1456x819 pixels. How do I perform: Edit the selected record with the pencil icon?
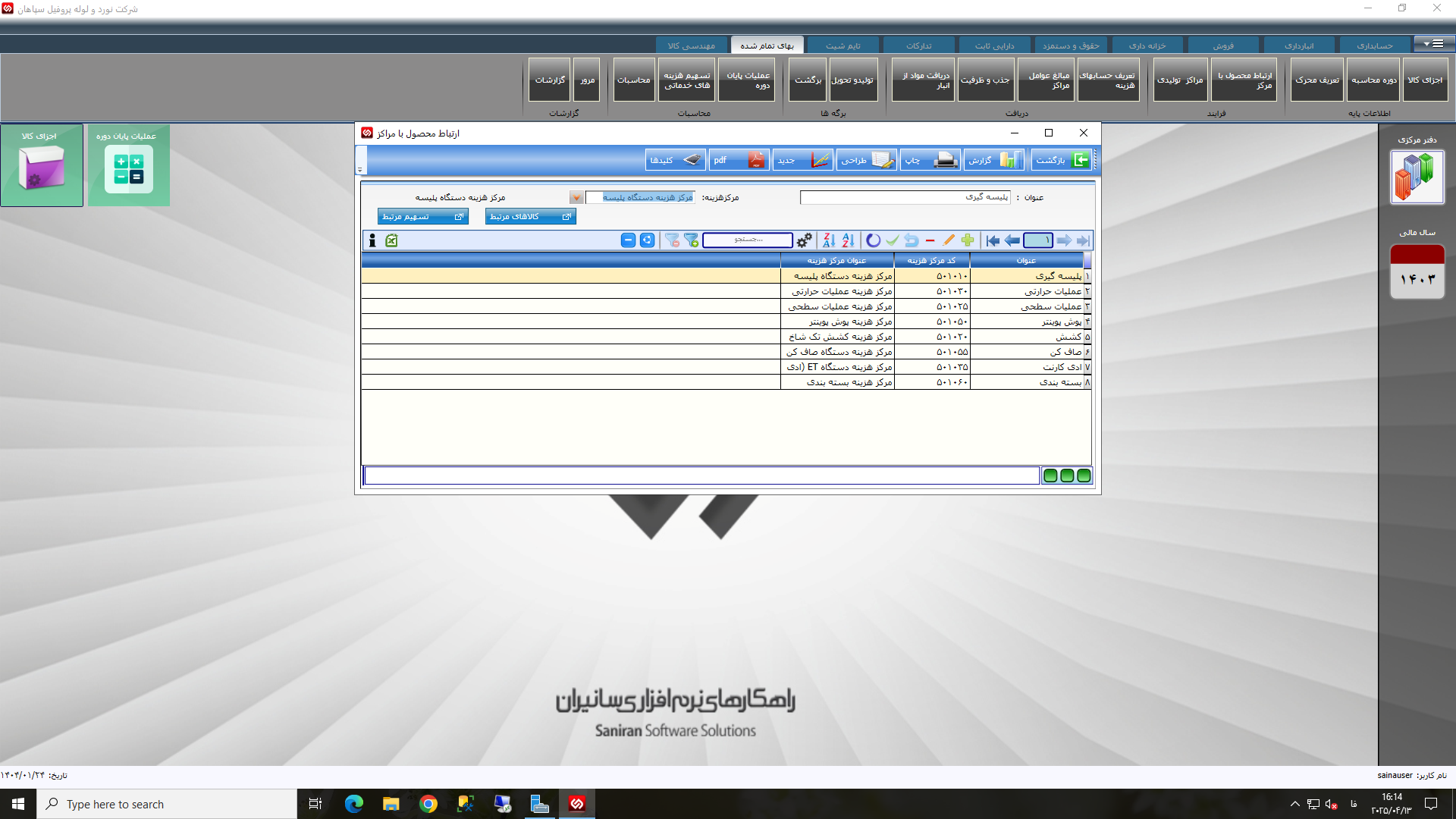tap(948, 240)
